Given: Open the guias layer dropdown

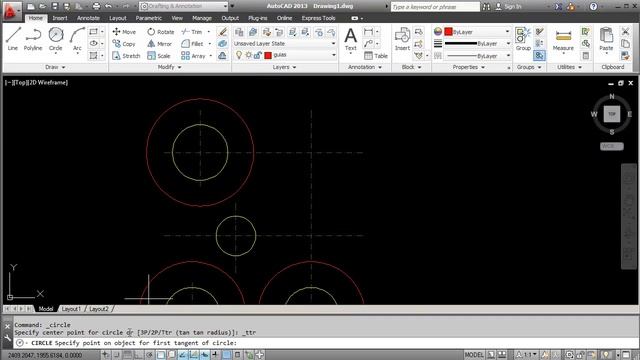Looking at the screenshot, I should pyautogui.click(x=285, y=55).
